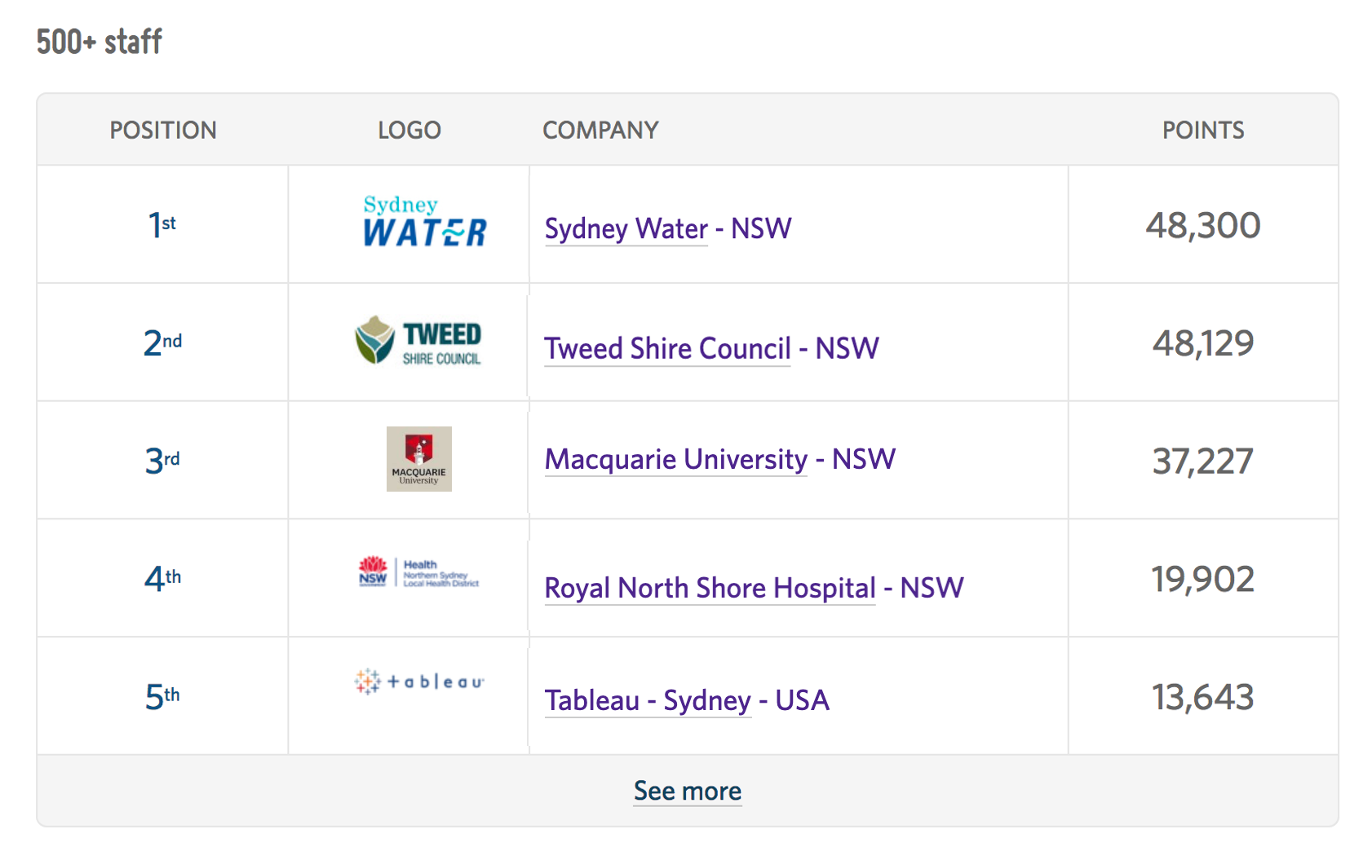
Task: Open the Sydney Water link
Action: (626, 229)
